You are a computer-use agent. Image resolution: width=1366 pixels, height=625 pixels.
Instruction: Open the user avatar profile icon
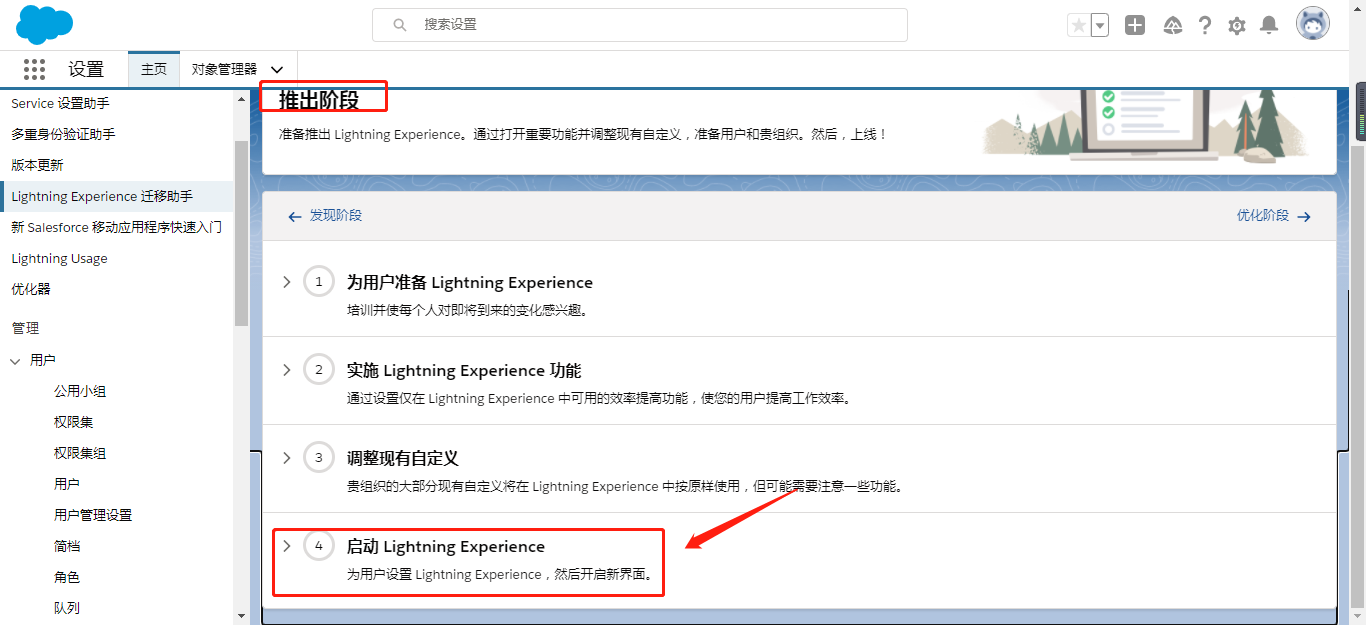coord(1311,25)
